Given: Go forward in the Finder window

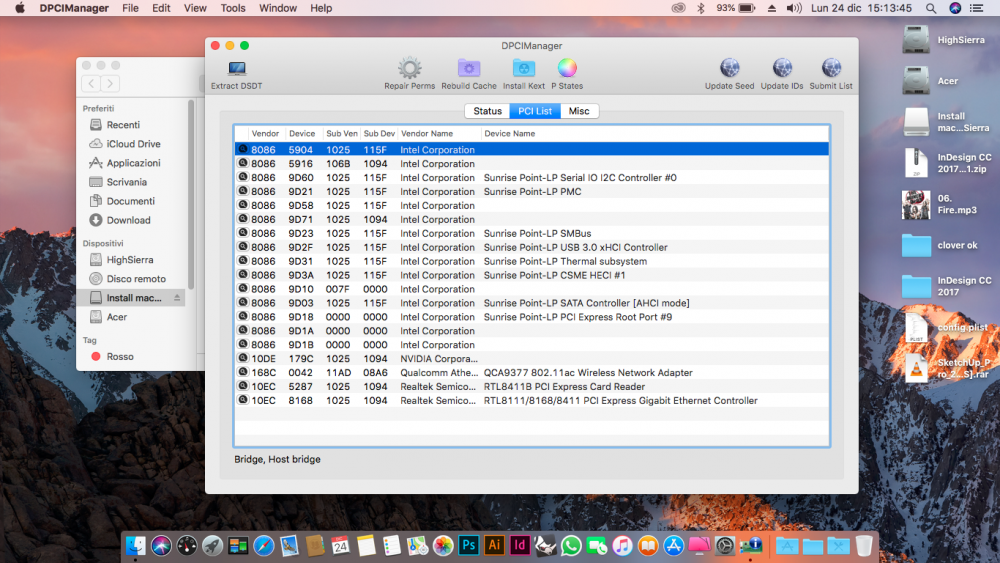Looking at the screenshot, I should pos(110,84).
